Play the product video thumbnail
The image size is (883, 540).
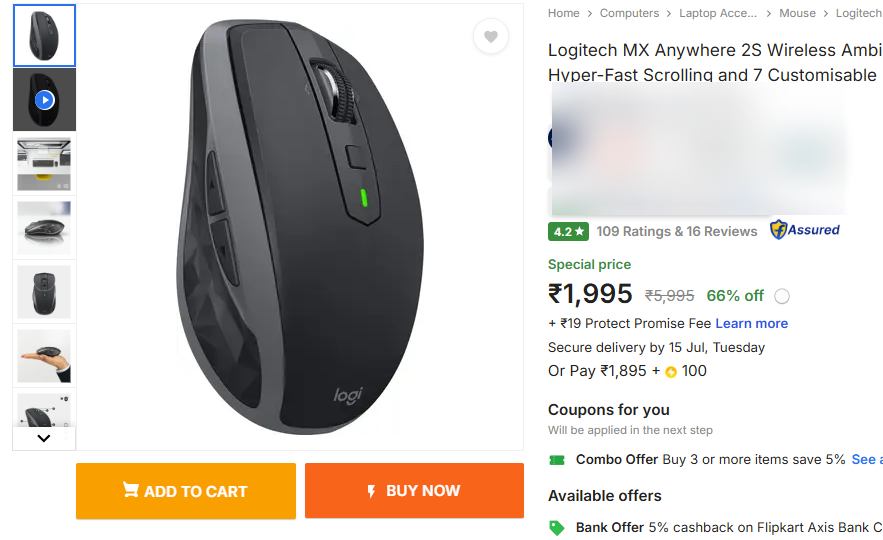[44, 100]
